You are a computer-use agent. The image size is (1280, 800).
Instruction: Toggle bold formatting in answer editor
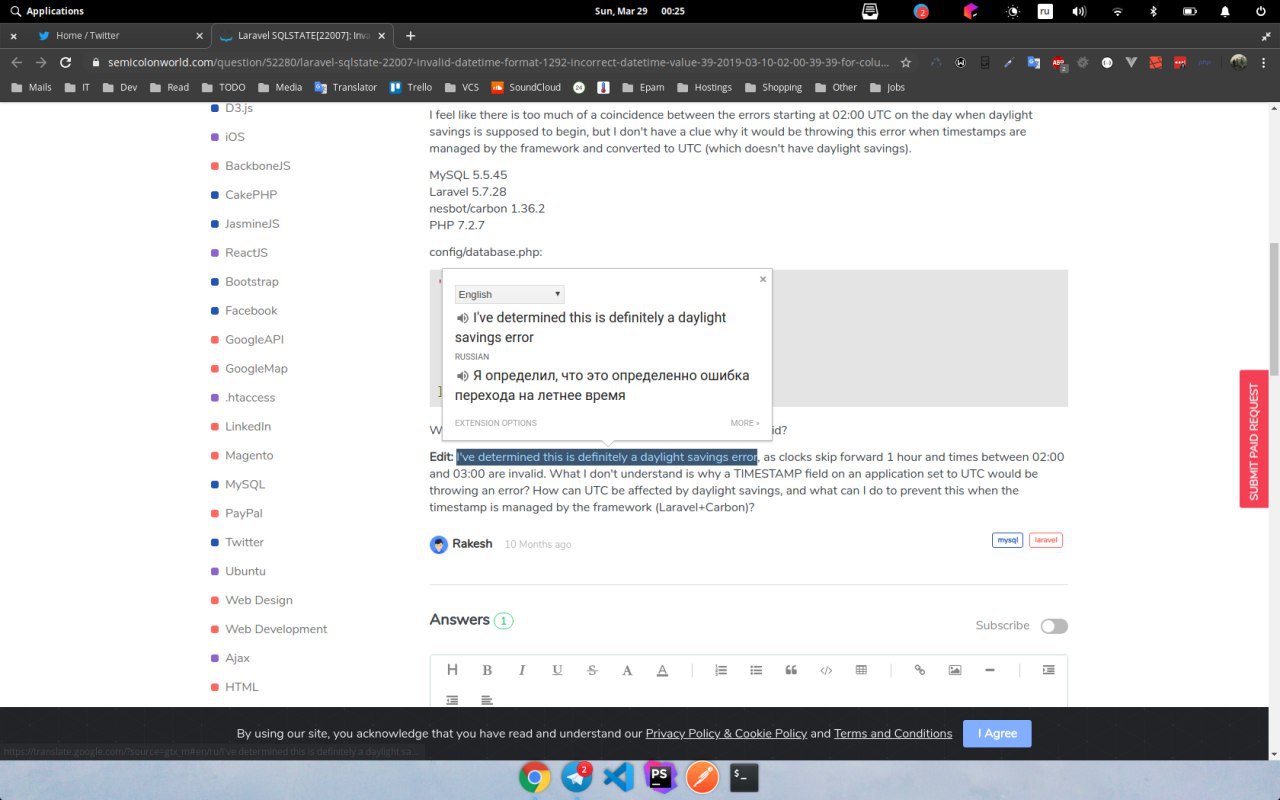487,670
